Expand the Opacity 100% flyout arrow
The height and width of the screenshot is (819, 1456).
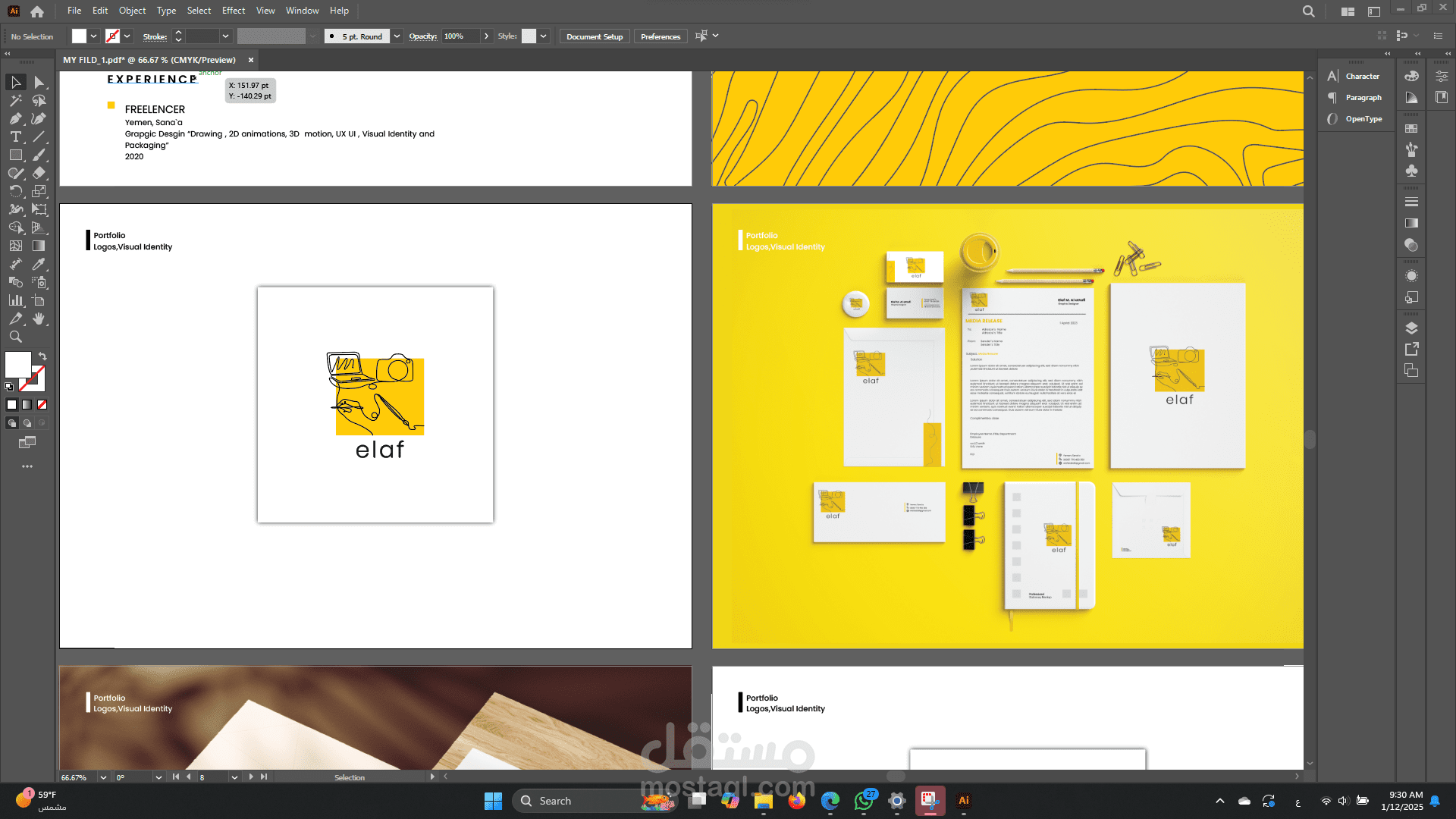click(486, 36)
